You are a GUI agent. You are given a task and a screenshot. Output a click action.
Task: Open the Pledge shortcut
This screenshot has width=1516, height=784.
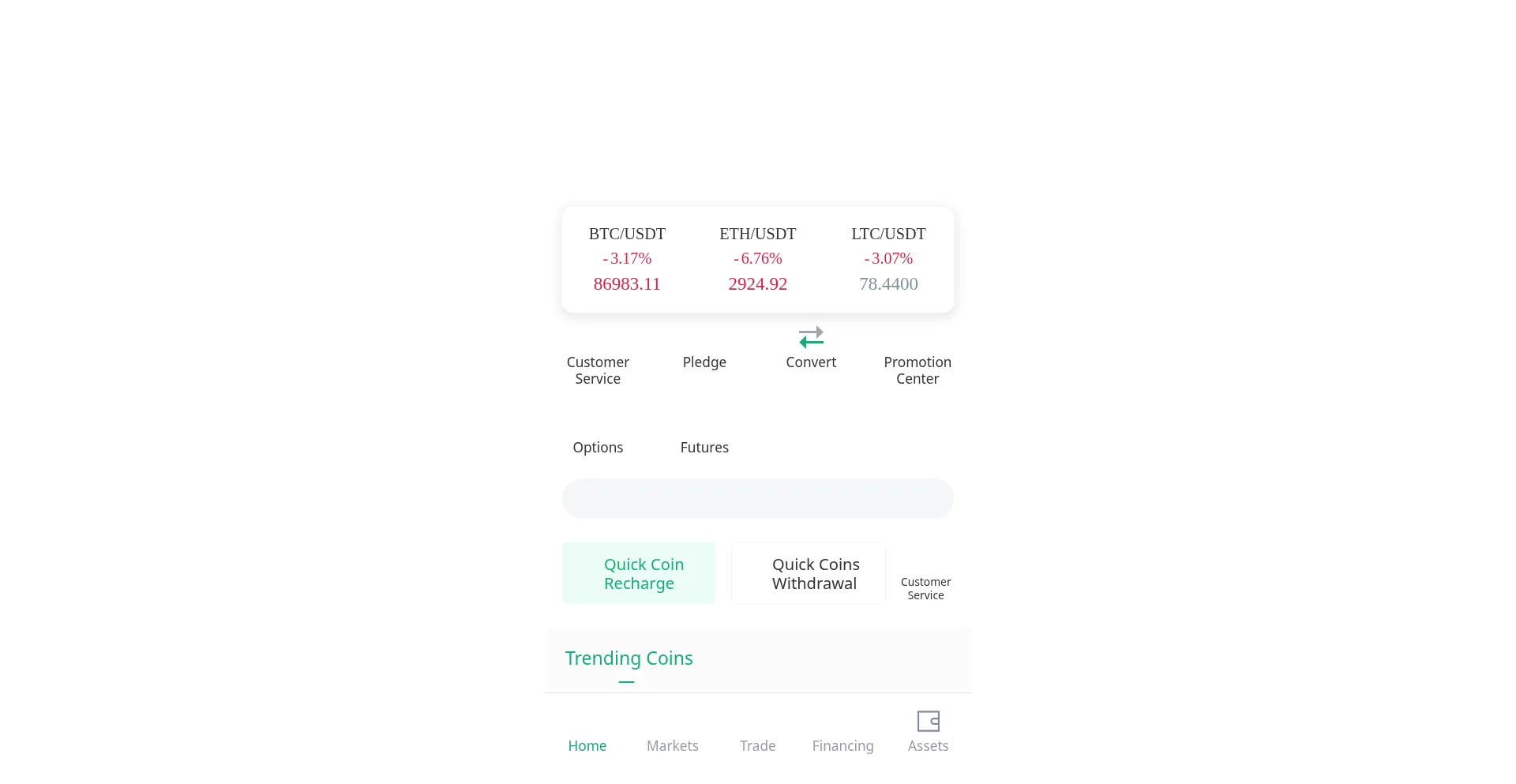tap(704, 362)
